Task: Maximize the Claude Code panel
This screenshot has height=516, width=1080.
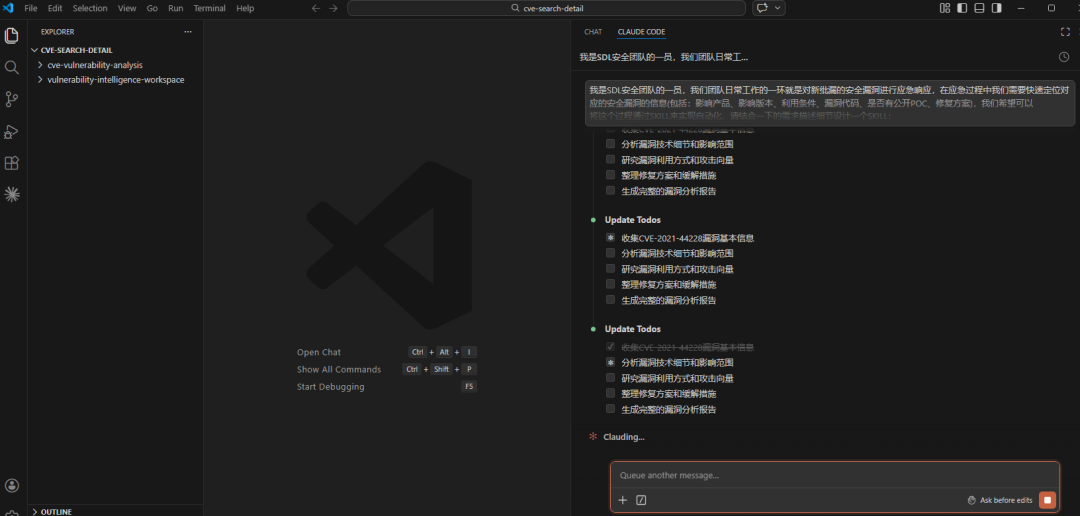Action: 1066,32
